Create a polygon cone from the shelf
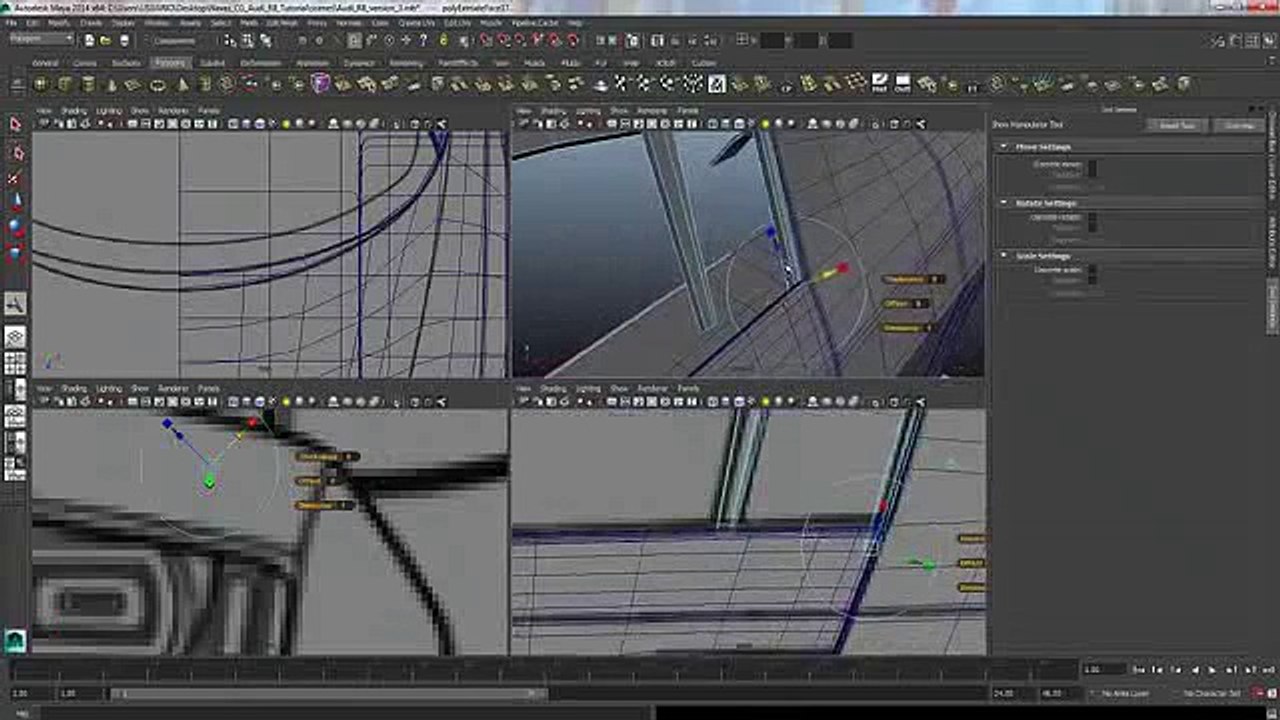Image resolution: width=1280 pixels, height=720 pixels. 112,85
